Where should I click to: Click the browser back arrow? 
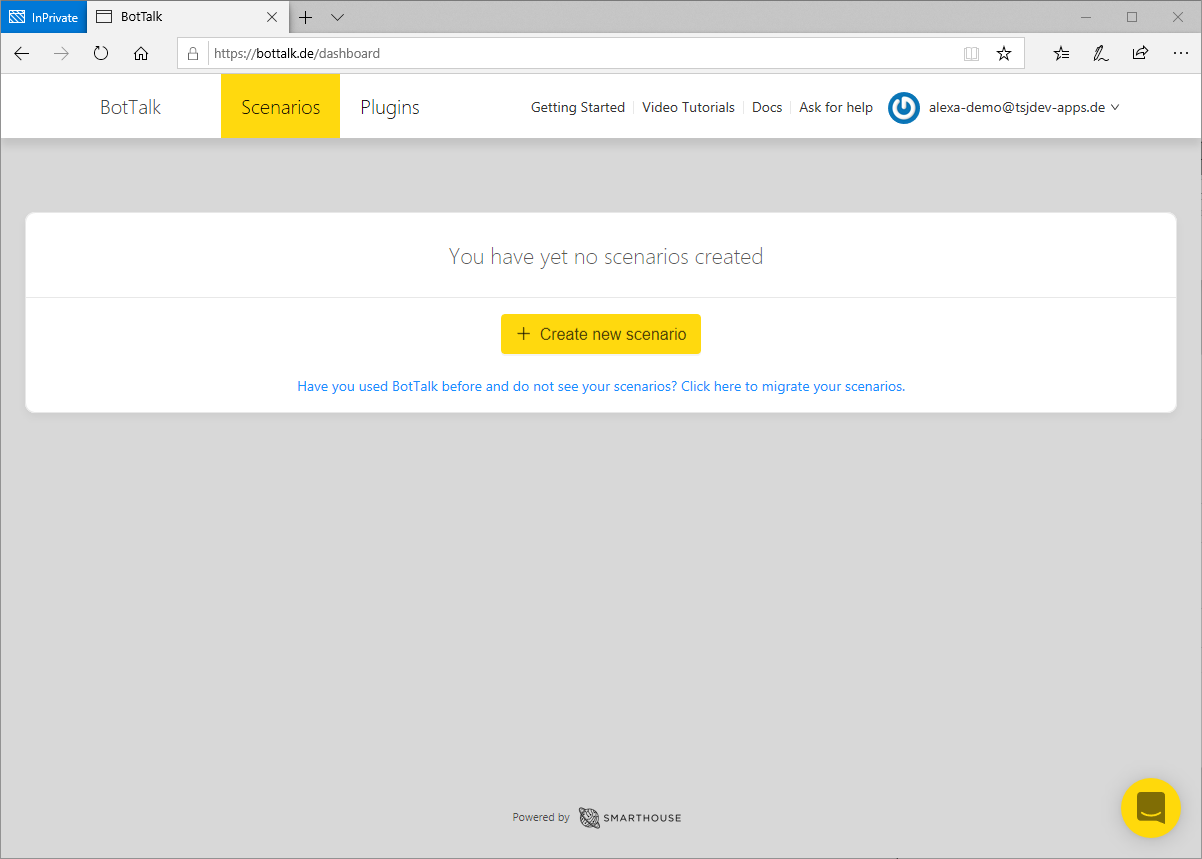pyautogui.click(x=22, y=54)
